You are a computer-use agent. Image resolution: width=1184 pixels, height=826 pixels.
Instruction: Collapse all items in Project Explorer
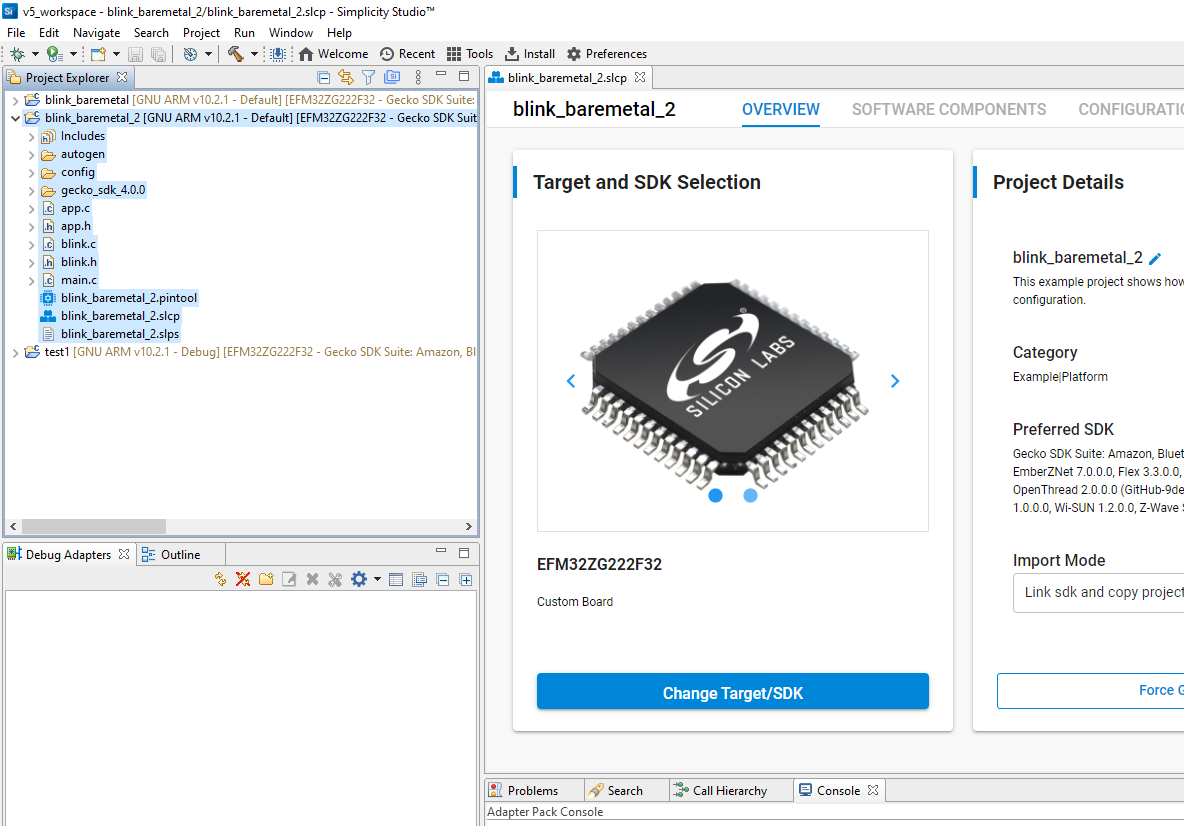322,77
